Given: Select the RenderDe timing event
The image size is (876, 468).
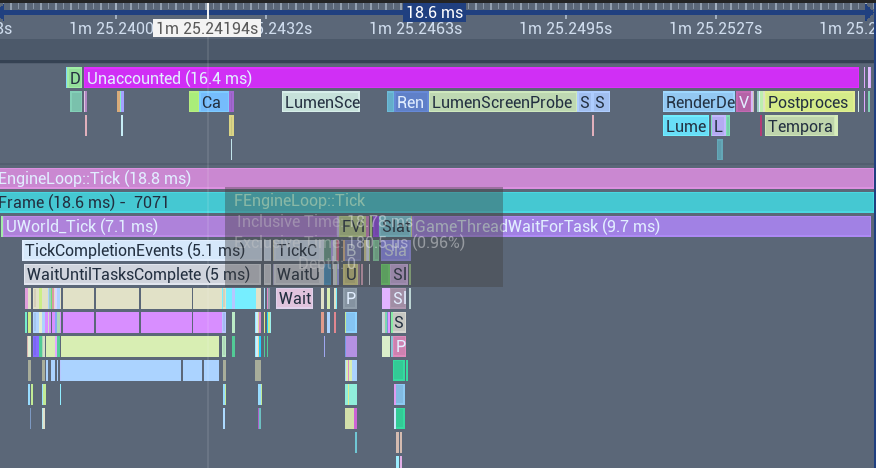Looking at the screenshot, I should pos(699,102).
